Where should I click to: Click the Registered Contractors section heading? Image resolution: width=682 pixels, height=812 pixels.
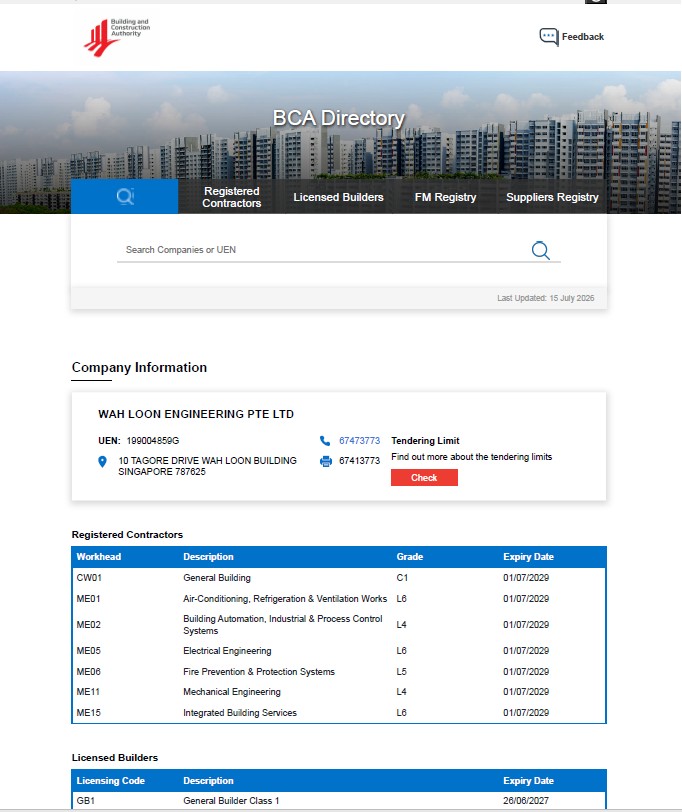coord(127,534)
